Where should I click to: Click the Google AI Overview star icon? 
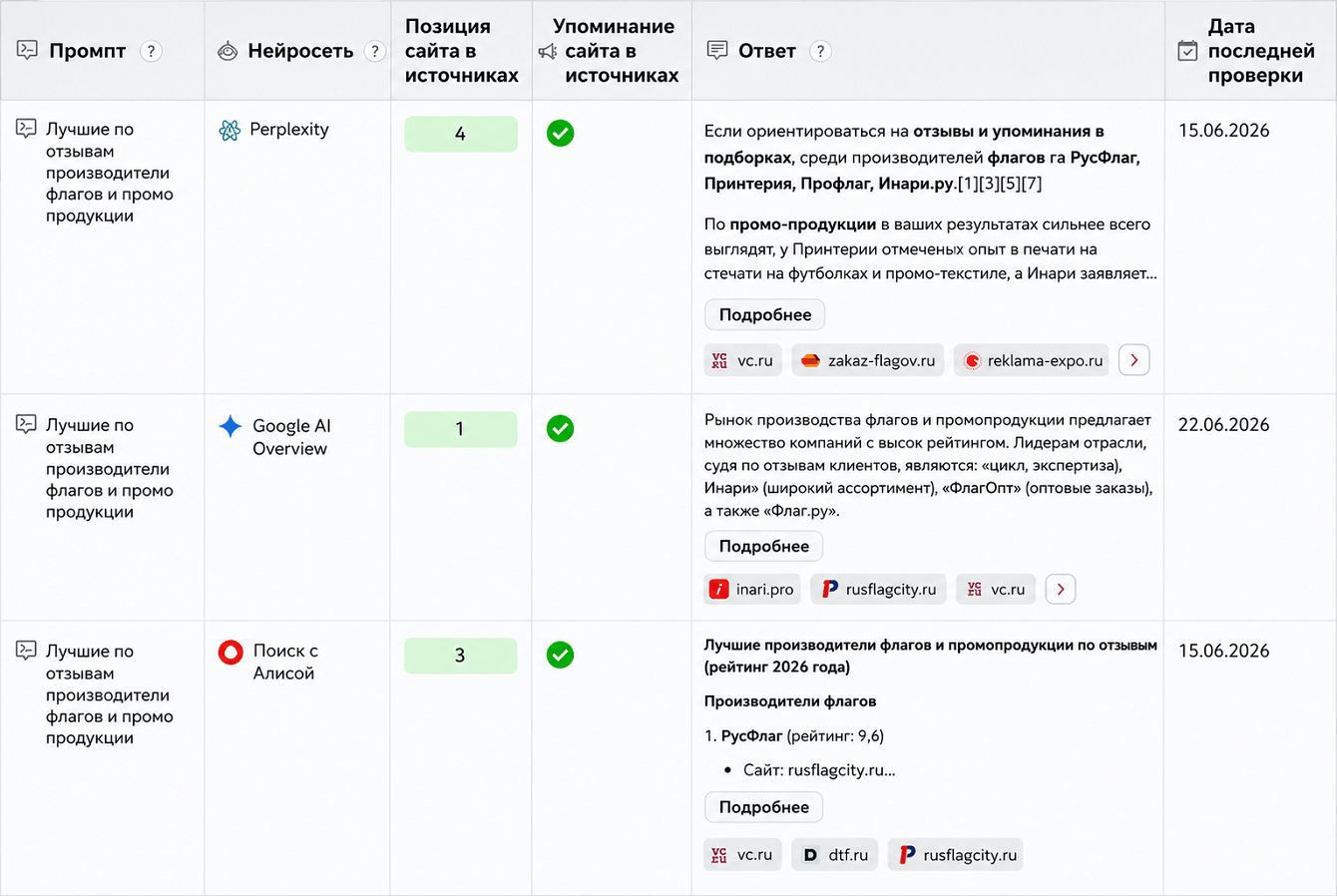click(230, 426)
